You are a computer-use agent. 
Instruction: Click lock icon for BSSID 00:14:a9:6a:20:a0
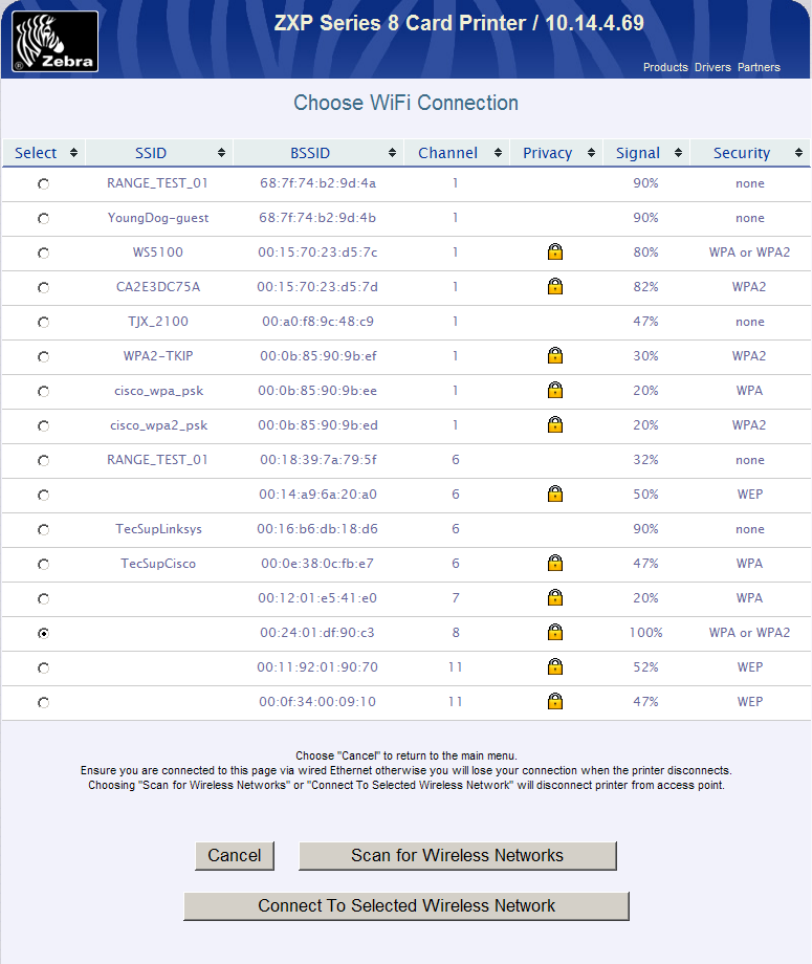pyautogui.click(x=555, y=494)
